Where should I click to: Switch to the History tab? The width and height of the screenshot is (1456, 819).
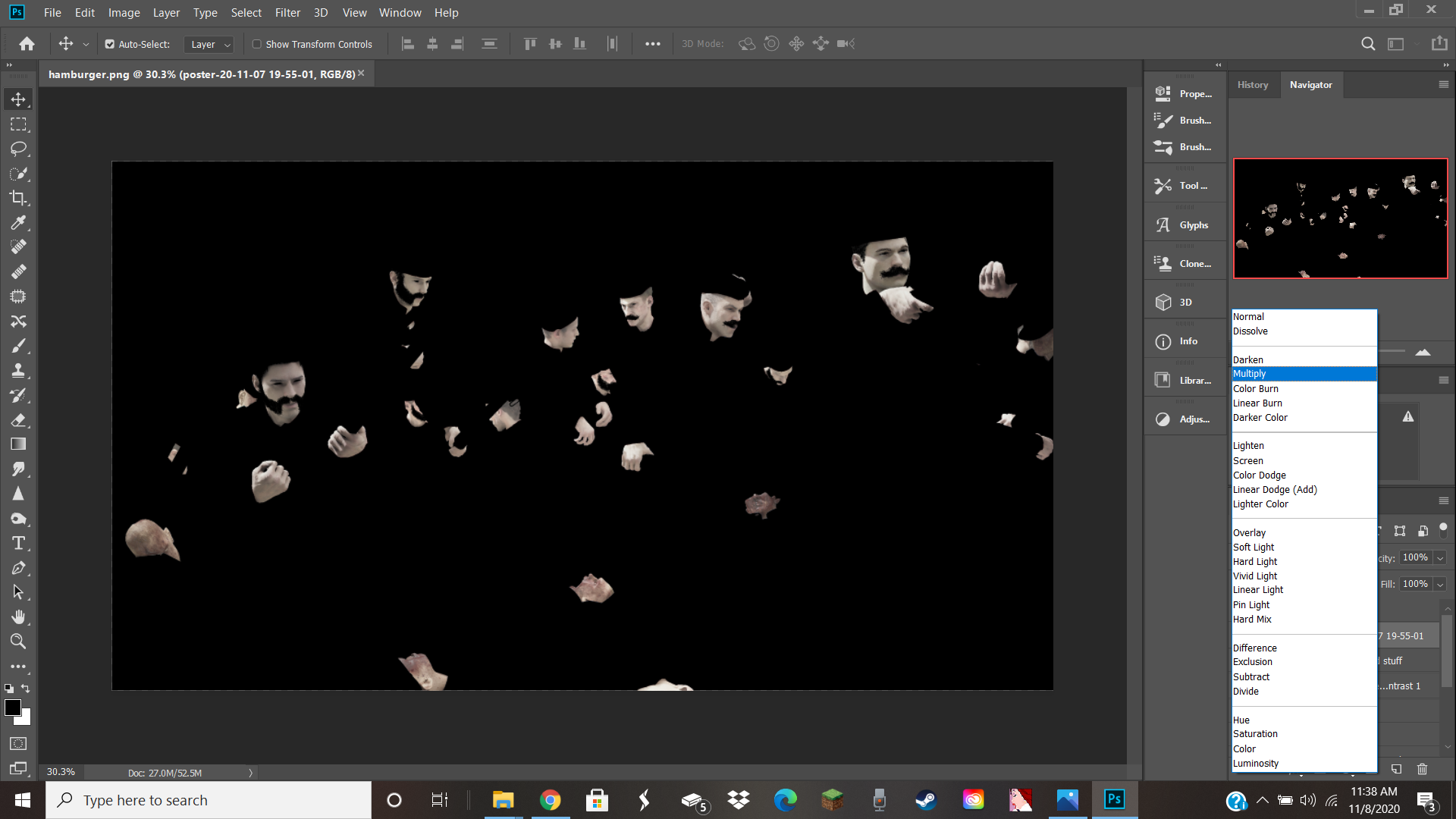1252,85
